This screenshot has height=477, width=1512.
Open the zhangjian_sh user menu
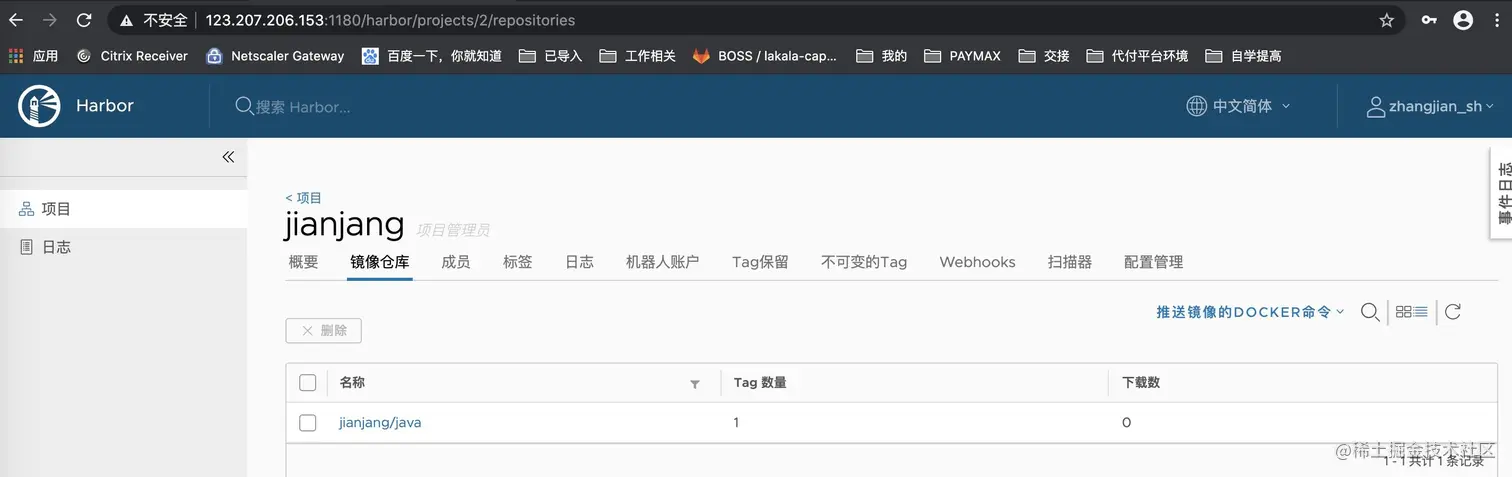click(1430, 106)
